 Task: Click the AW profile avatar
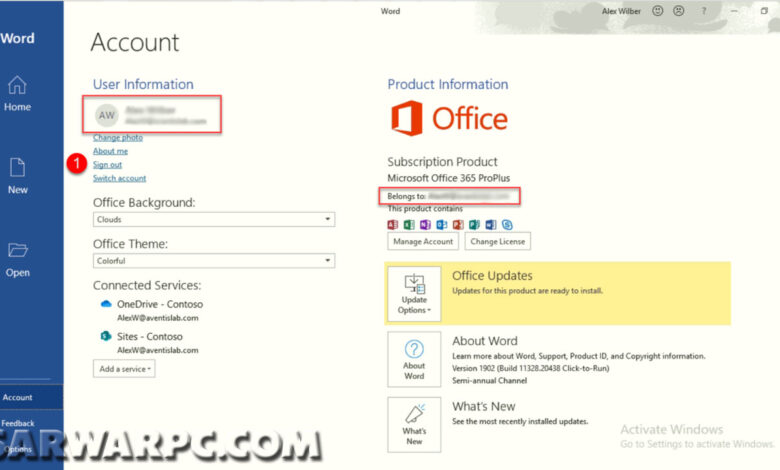pos(106,115)
